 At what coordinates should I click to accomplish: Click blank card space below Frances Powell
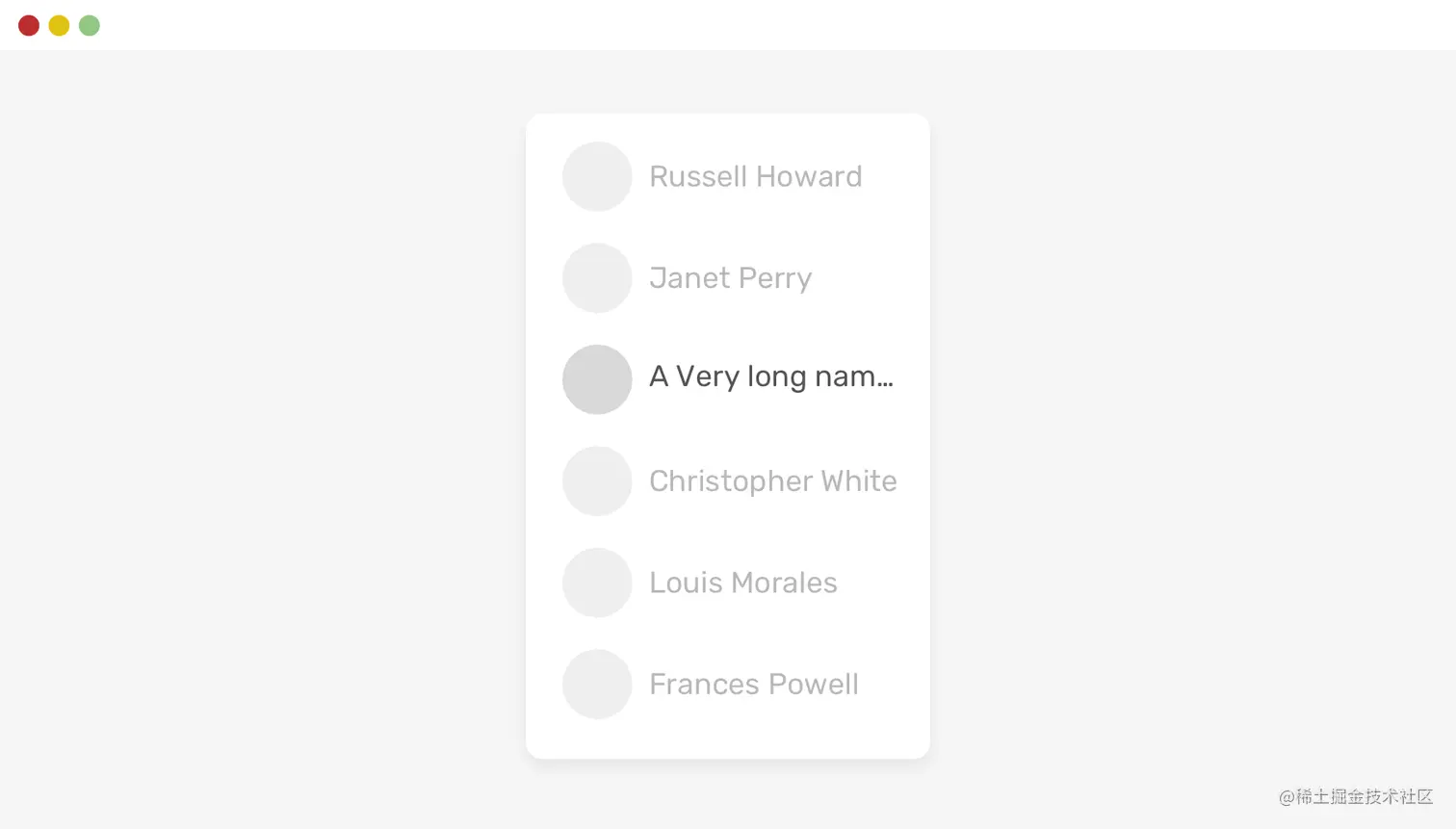[728, 738]
